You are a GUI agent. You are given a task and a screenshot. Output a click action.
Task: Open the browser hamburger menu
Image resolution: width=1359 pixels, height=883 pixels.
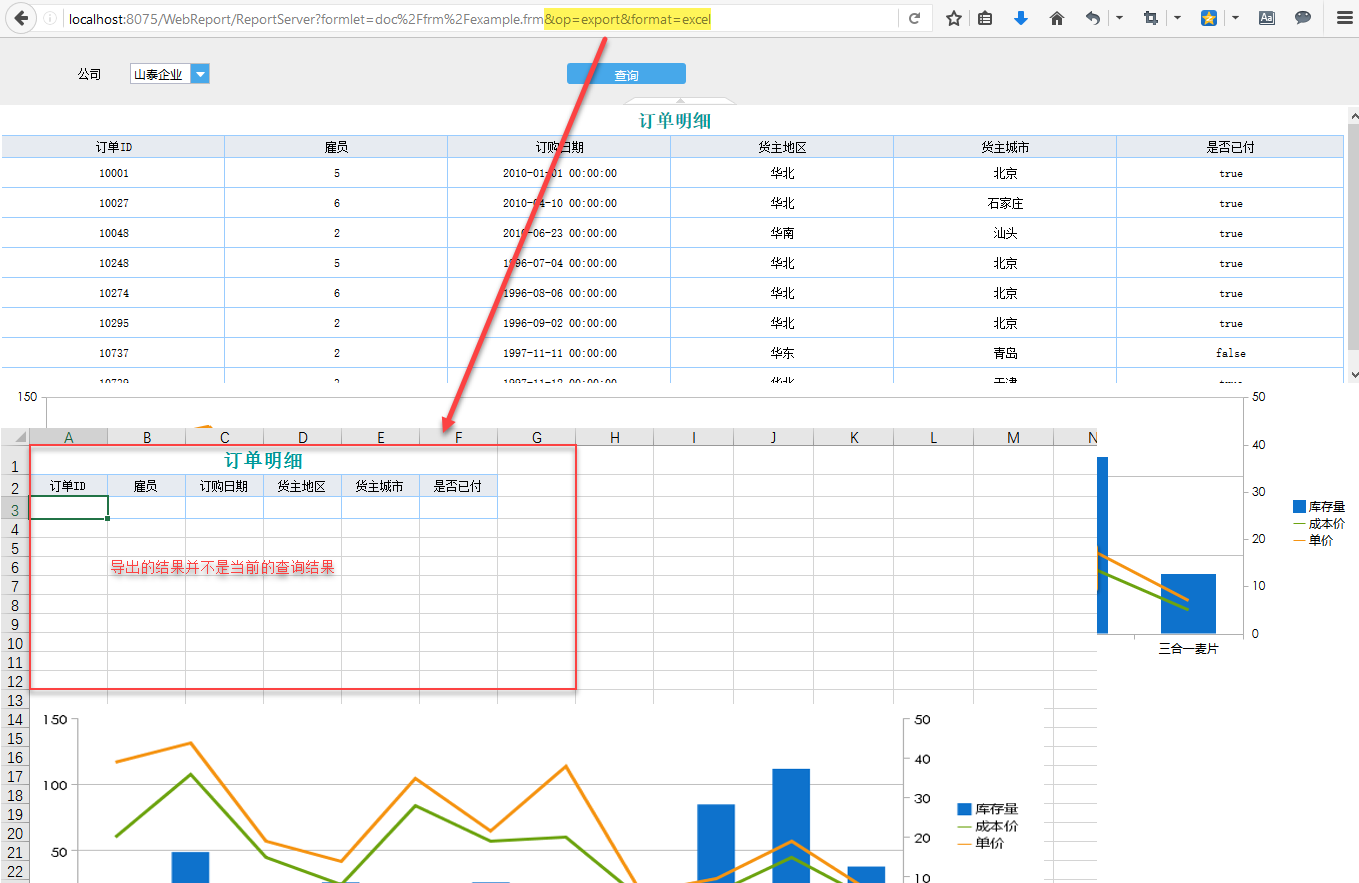coord(1344,18)
